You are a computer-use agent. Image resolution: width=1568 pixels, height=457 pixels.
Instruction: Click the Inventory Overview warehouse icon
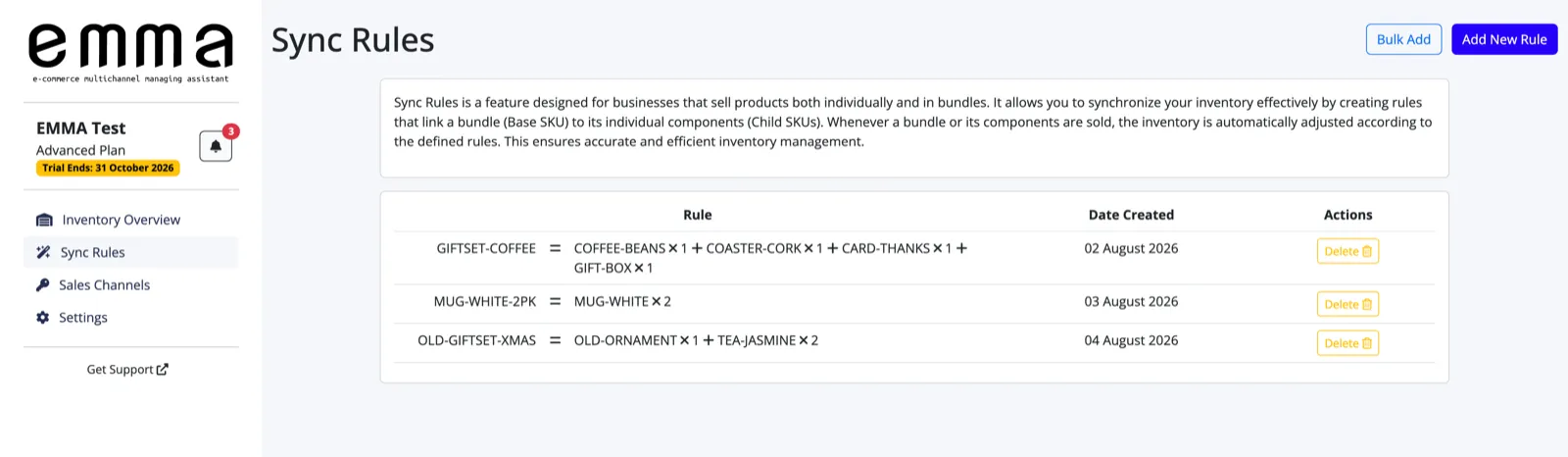44,220
